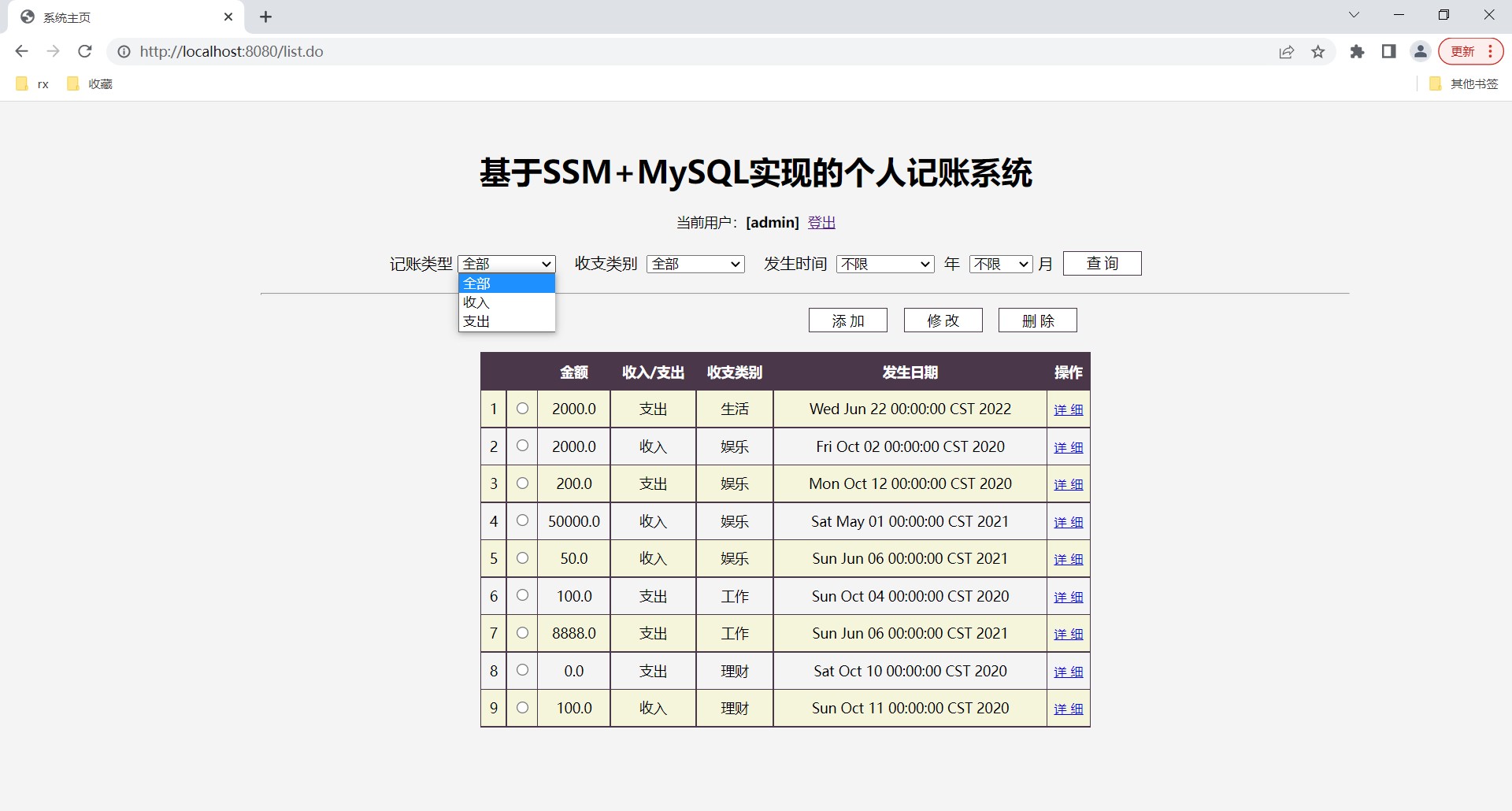
Task: Open the tab search chevron
Action: (1354, 15)
